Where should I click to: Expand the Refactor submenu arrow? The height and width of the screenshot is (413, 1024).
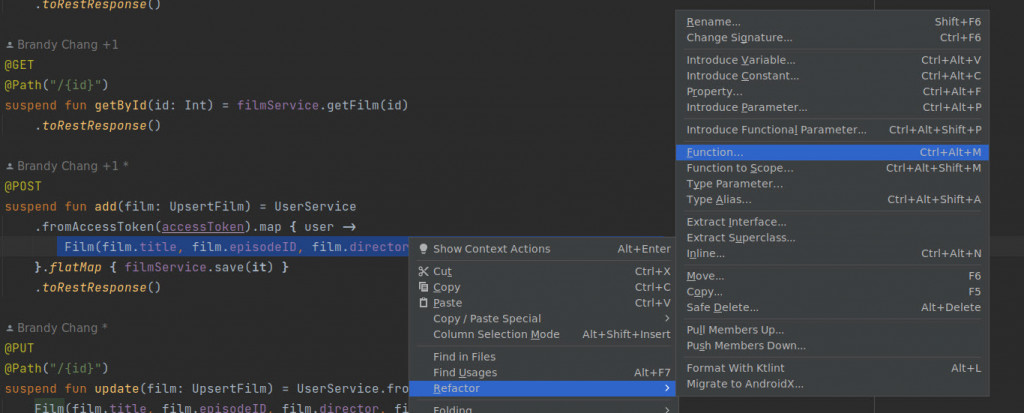point(667,387)
